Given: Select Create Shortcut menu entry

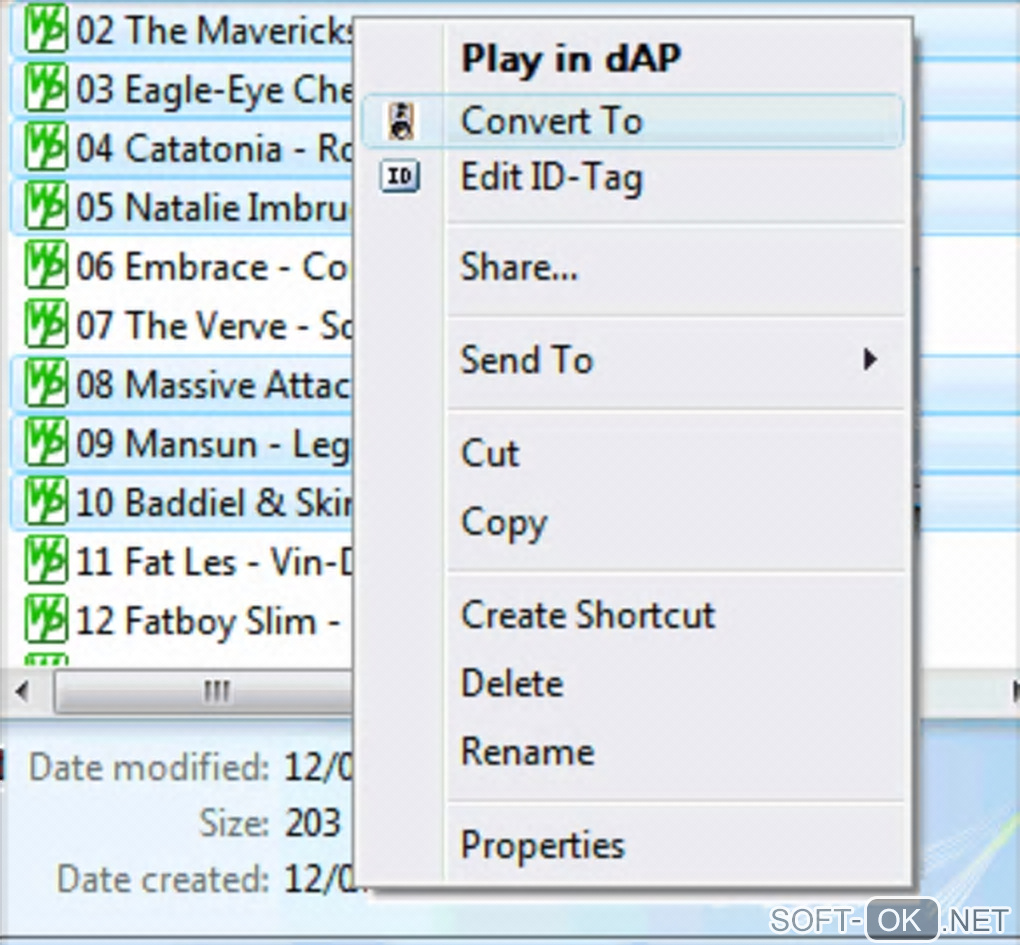Looking at the screenshot, I should click(x=632, y=615).
